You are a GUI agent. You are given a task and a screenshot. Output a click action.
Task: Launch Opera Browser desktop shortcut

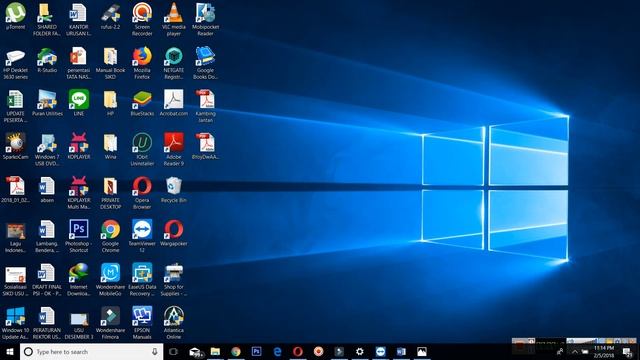142,193
